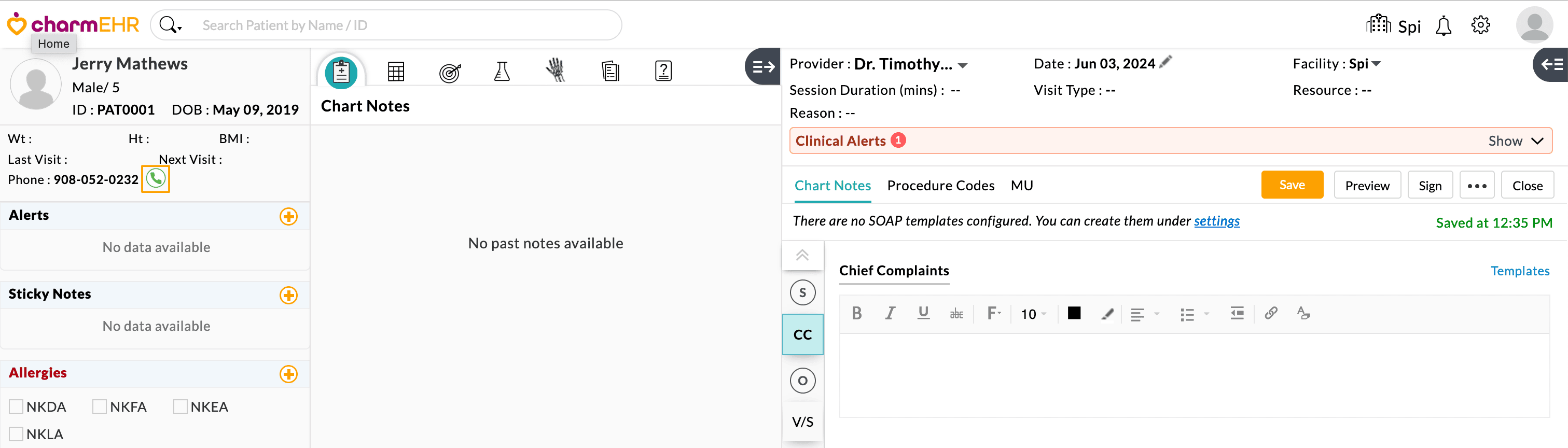The width and height of the screenshot is (1568, 448).
Task: Check the NKDA allergy checkbox
Action: point(17,407)
